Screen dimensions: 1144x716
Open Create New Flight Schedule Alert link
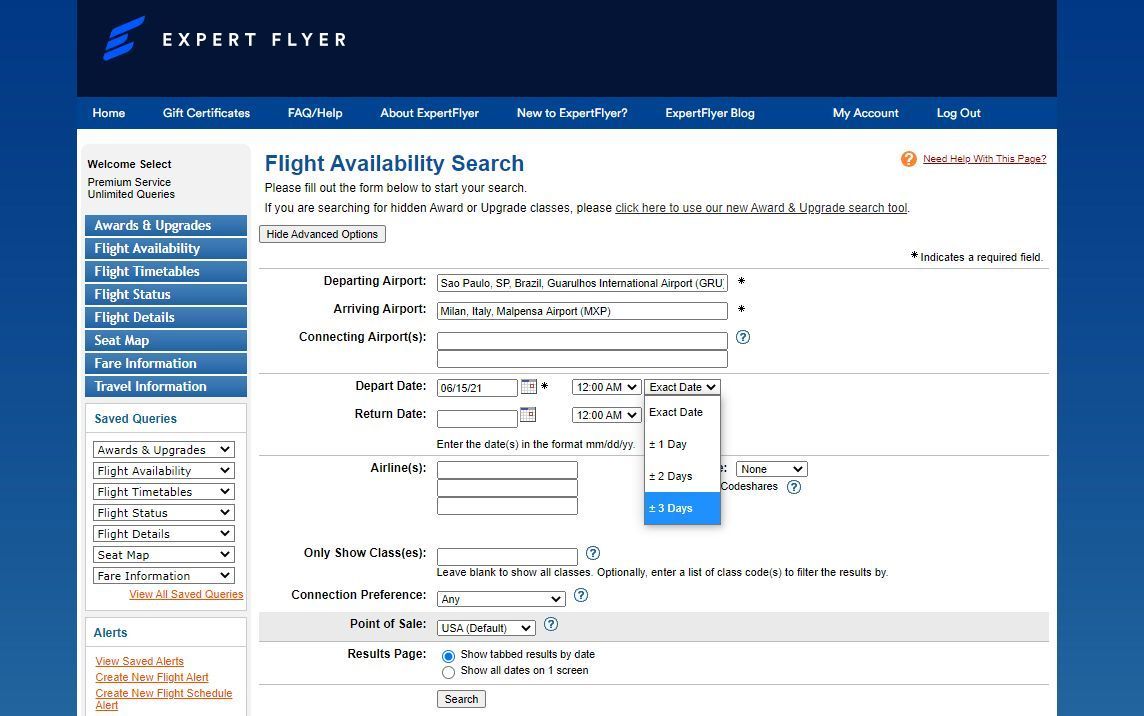click(x=164, y=699)
